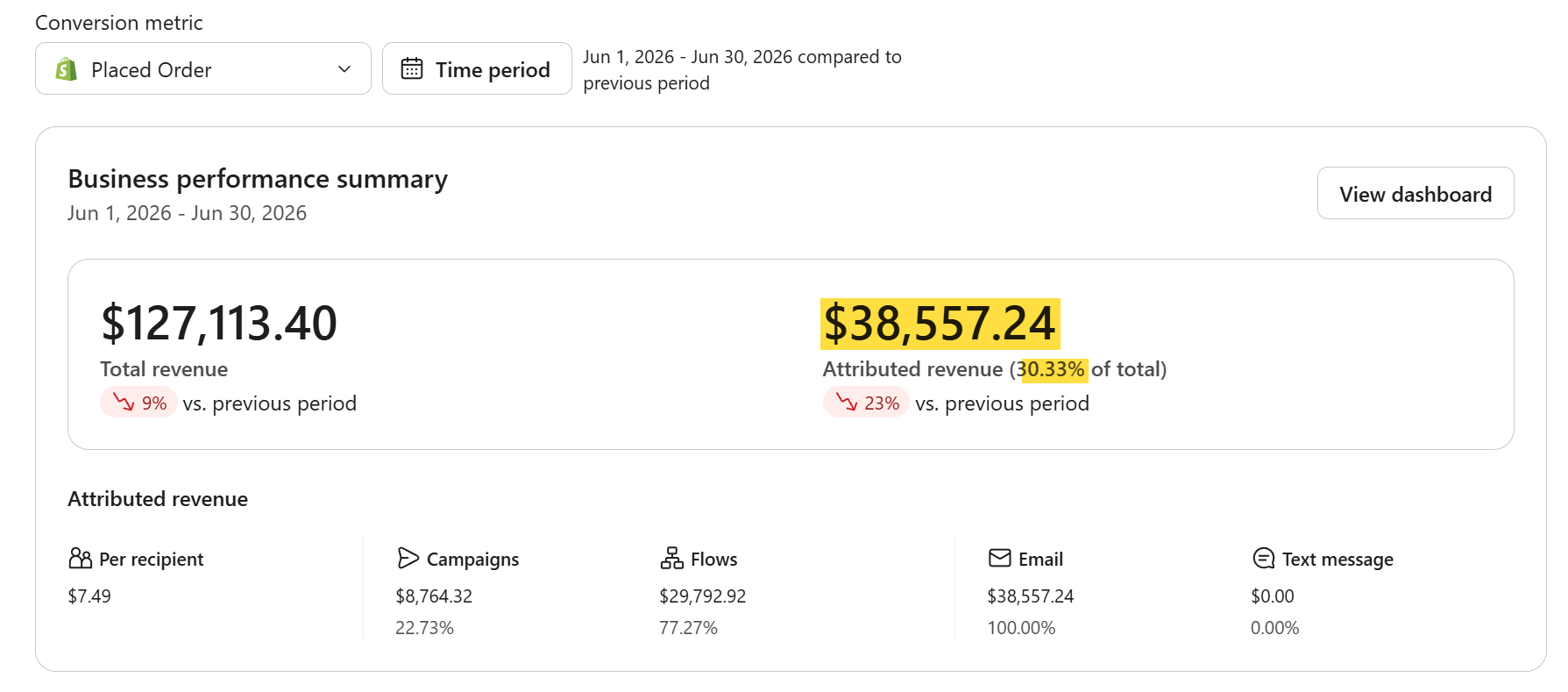Open the Placed Order conversion metric dropdown
The width and height of the screenshot is (1568, 692).
(x=203, y=68)
